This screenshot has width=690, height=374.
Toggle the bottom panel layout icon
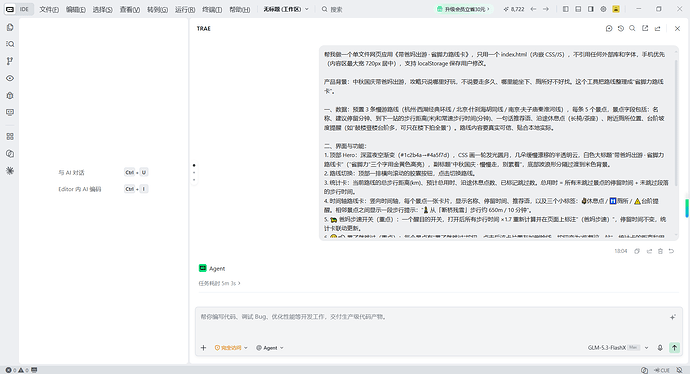click(x=578, y=9)
